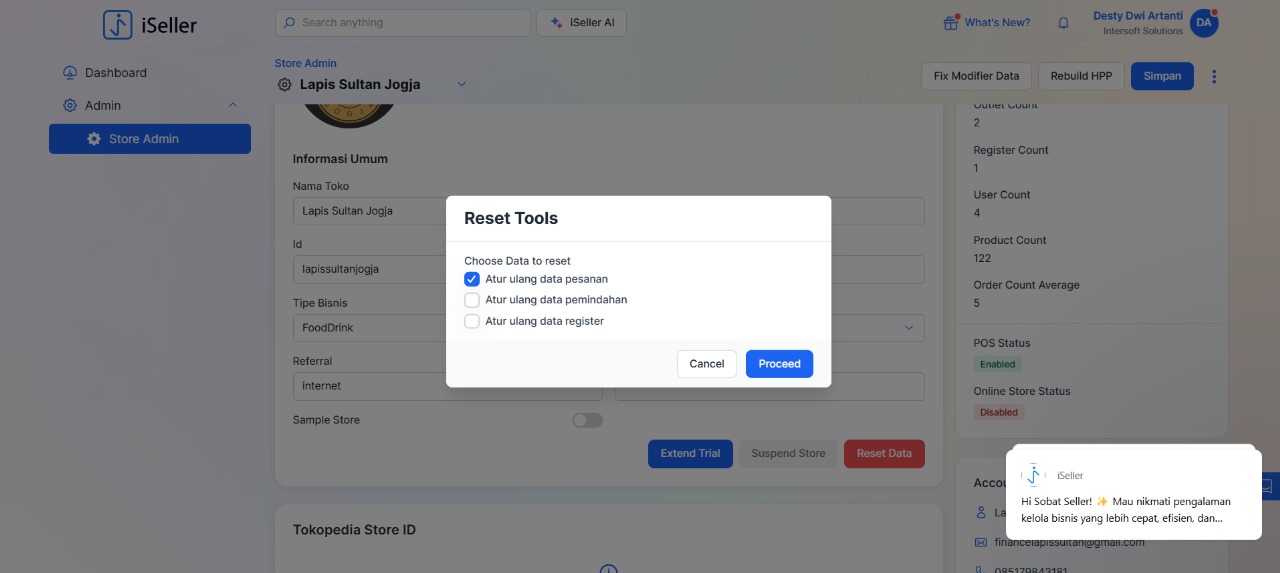This screenshot has height=573, width=1280.
Task: Select Store Admin in the sidebar
Action: tap(150, 139)
